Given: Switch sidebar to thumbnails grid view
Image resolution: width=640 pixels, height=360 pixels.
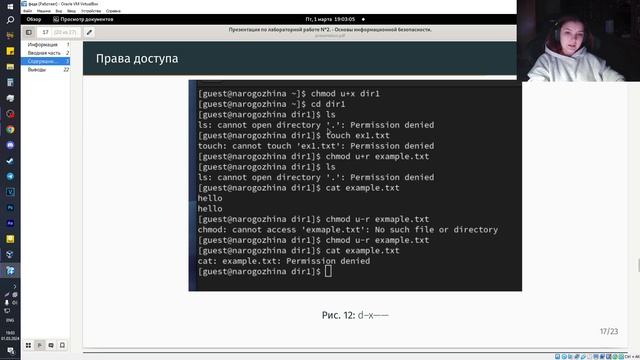Looking at the screenshot, I should [x=28, y=345].
